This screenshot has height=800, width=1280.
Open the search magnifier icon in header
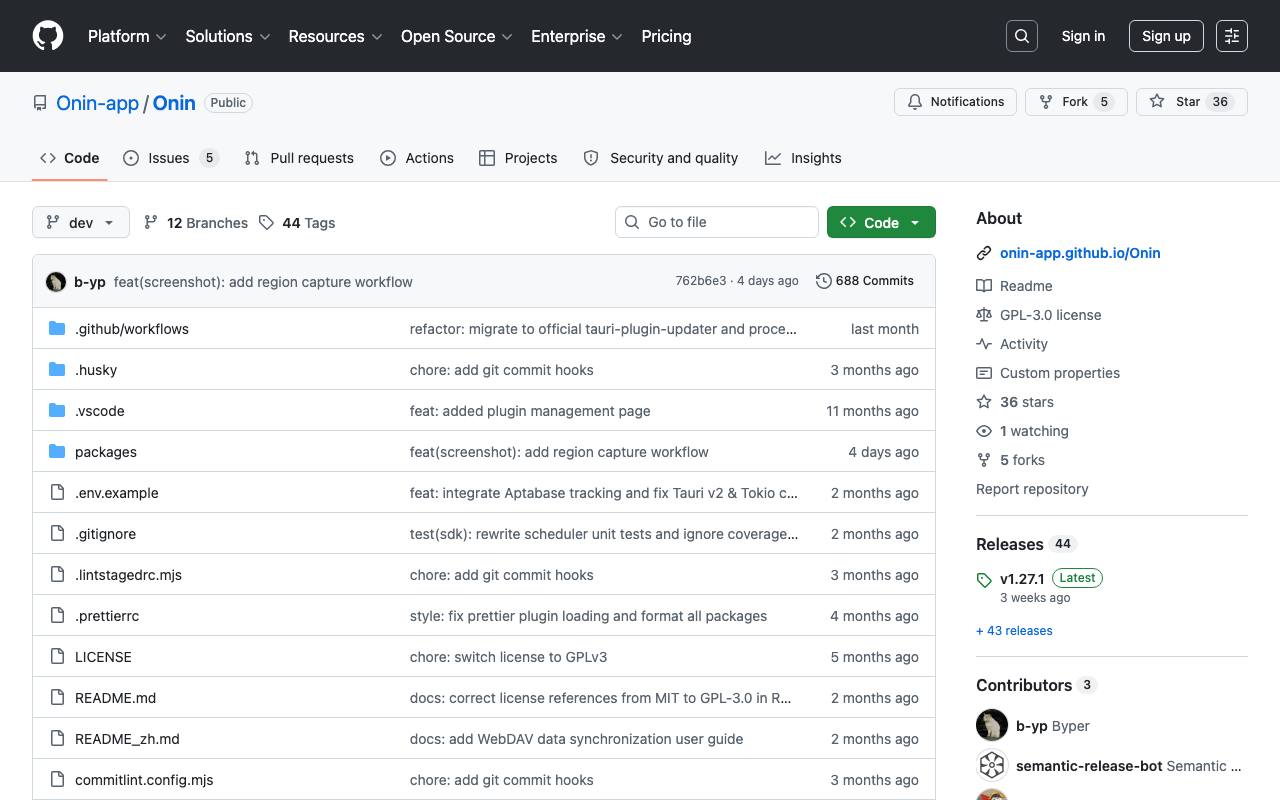[x=1022, y=36]
